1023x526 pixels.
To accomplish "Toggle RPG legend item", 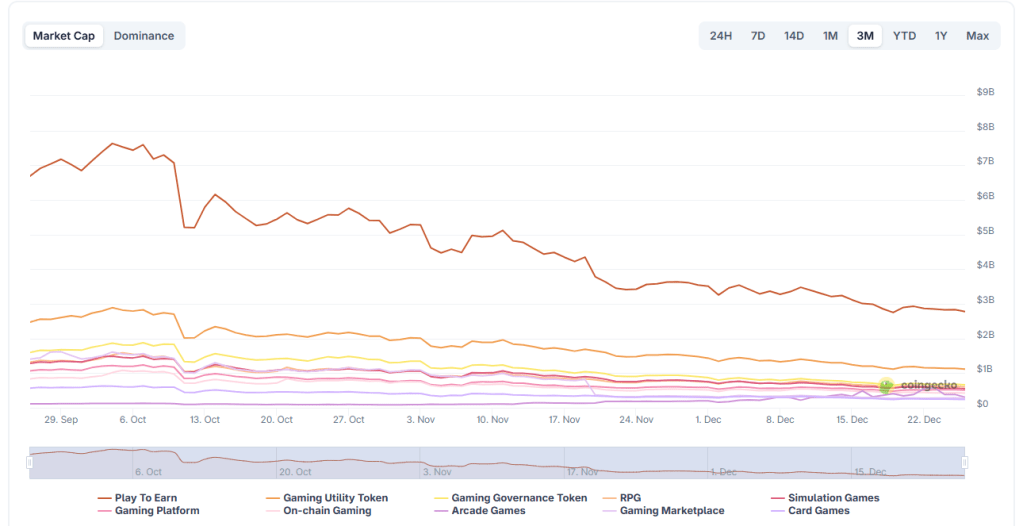I will (x=630, y=498).
